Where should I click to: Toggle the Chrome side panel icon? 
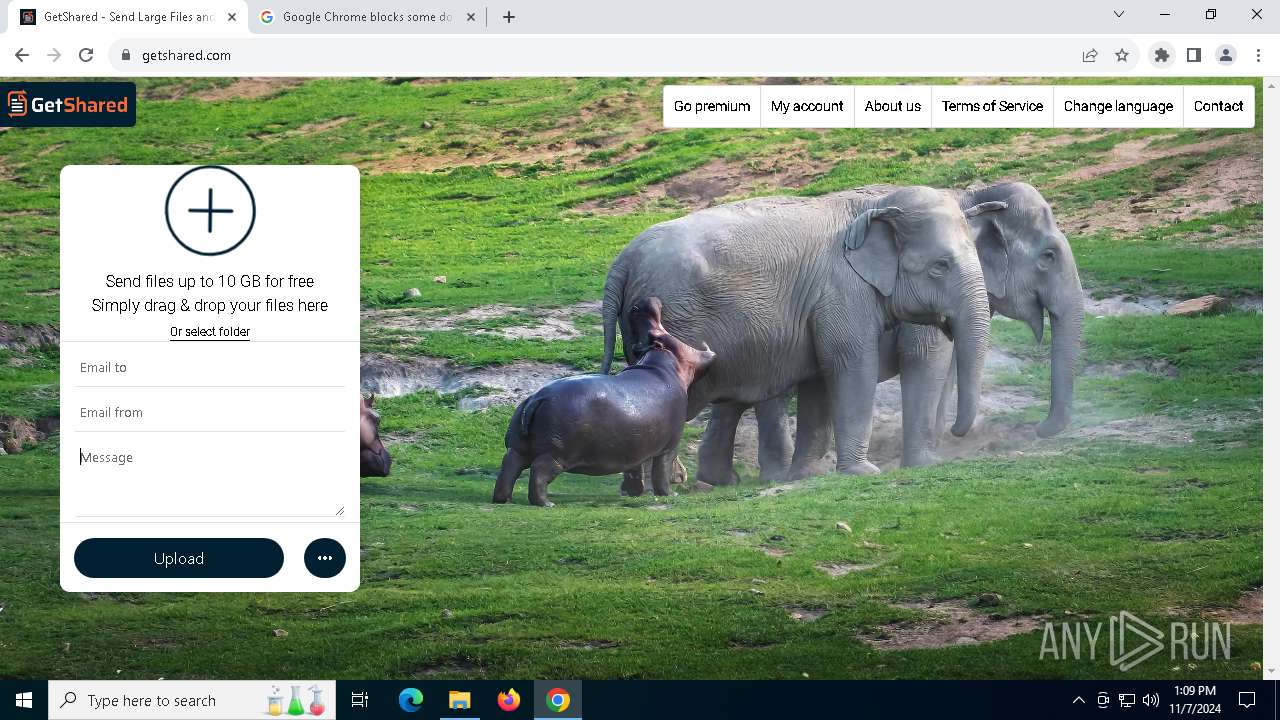point(1194,55)
